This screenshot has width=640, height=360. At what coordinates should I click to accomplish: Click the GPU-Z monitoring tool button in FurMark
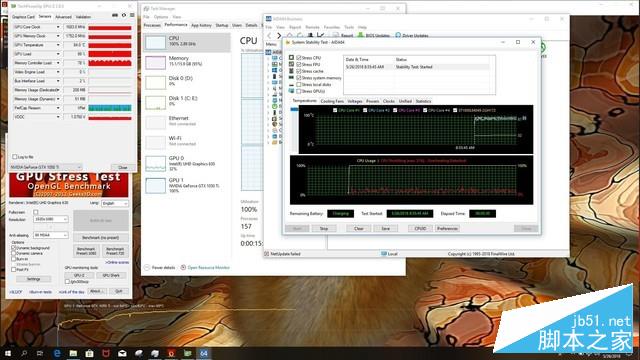click(79, 276)
